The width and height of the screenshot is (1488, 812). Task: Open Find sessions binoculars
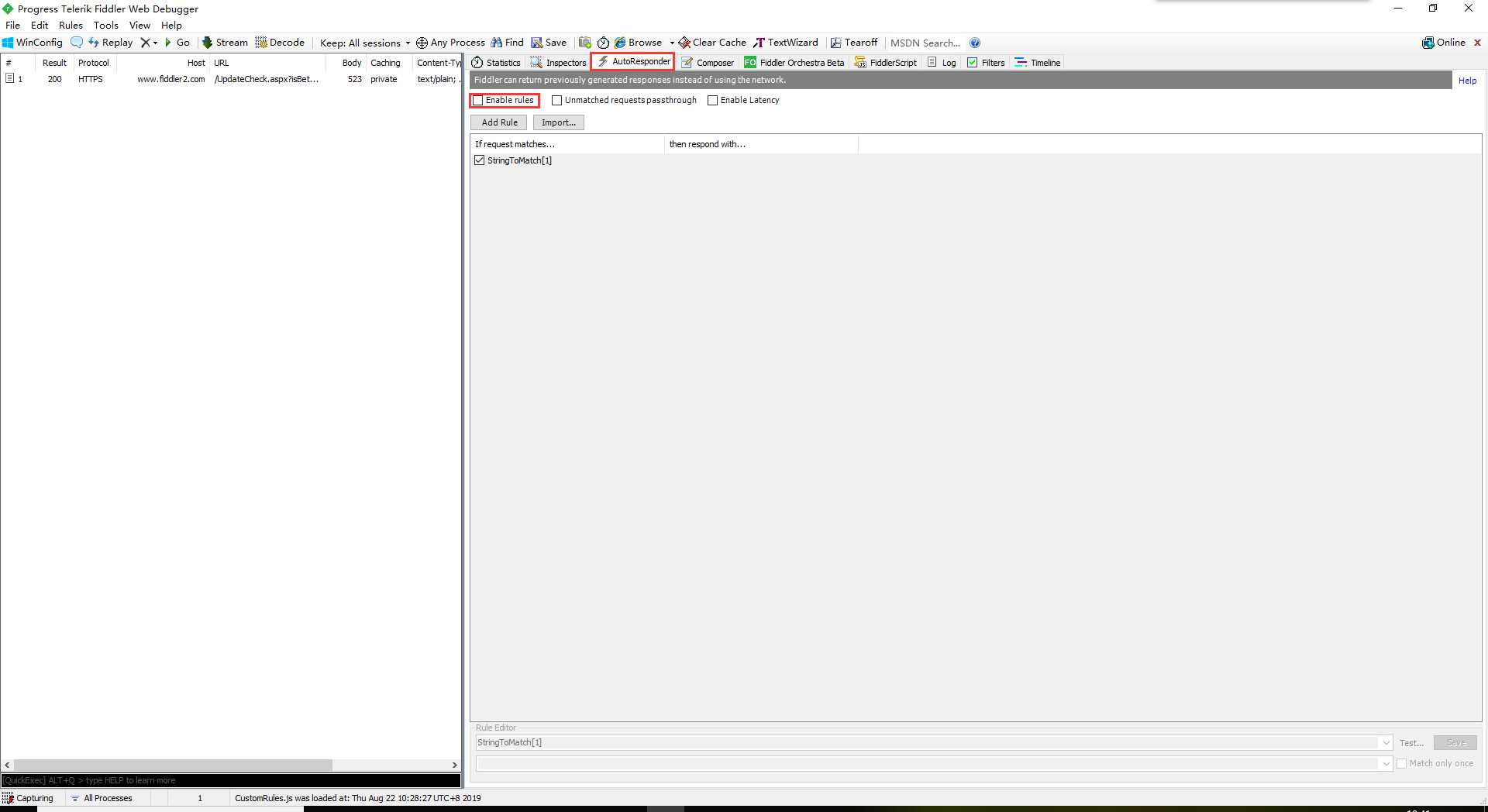508,43
